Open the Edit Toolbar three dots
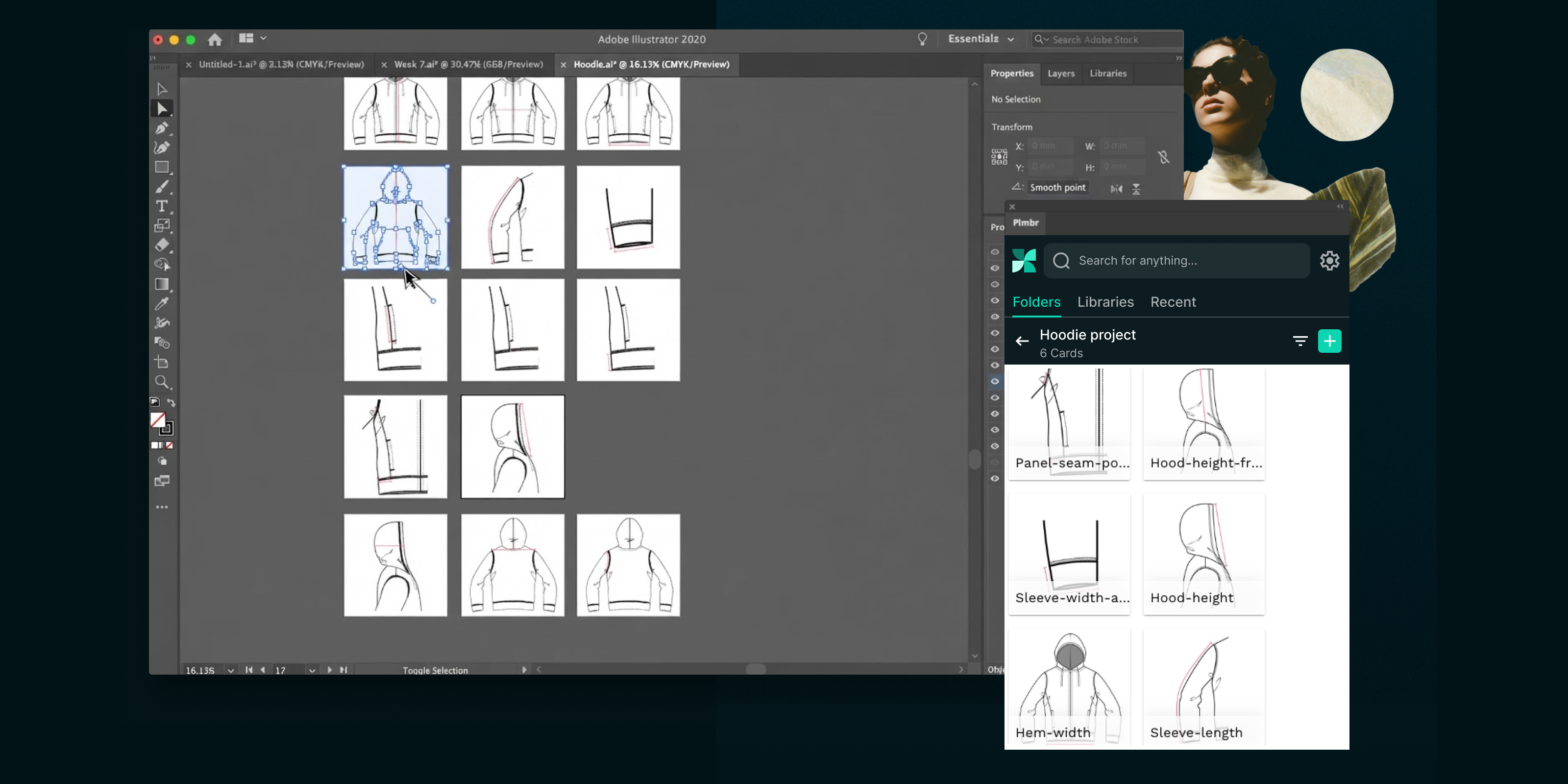 point(162,507)
